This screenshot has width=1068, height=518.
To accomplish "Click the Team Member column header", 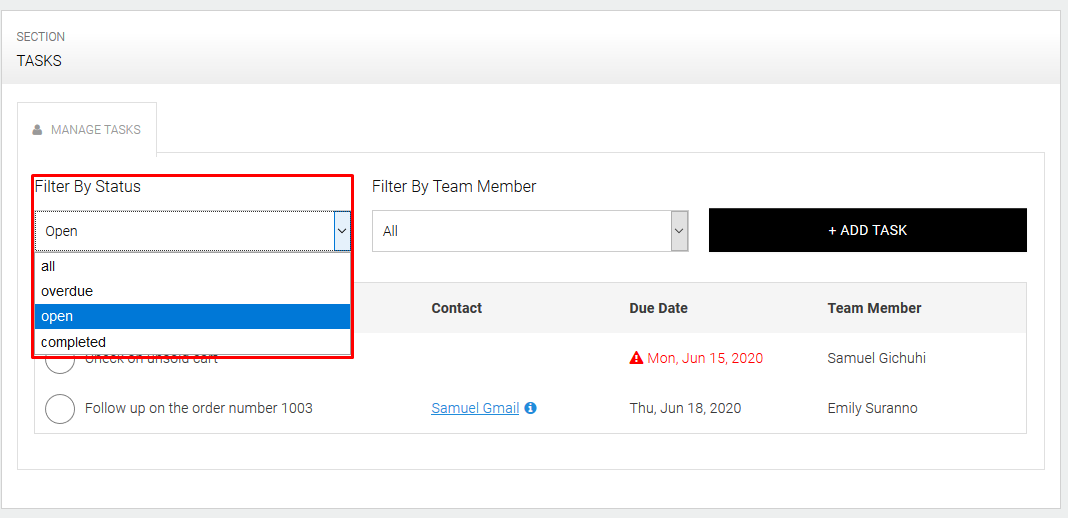I will click(x=874, y=308).
